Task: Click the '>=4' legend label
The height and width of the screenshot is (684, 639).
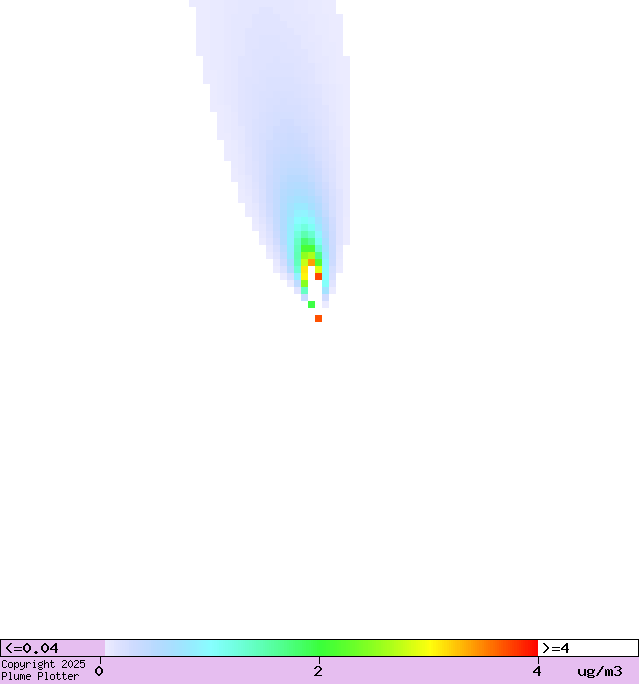Action: point(556,648)
